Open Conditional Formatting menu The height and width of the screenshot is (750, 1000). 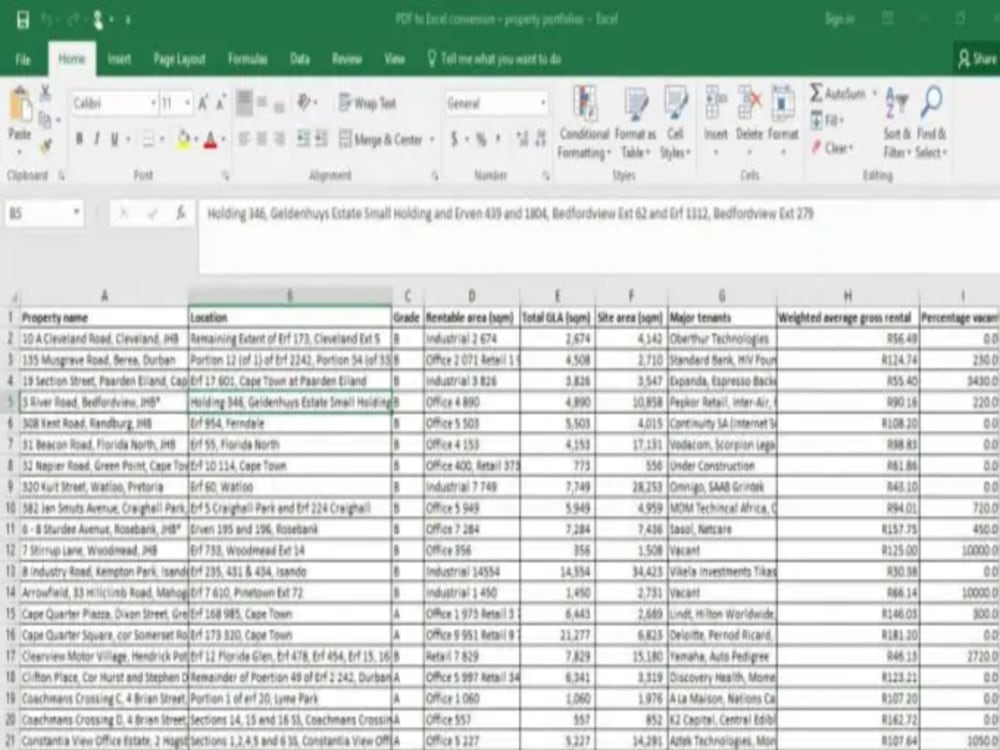(584, 122)
